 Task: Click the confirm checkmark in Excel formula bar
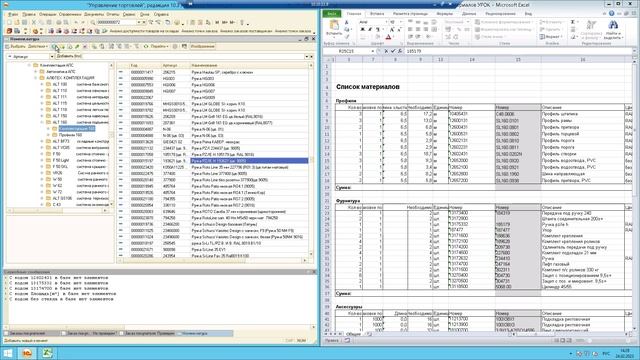point(393,51)
